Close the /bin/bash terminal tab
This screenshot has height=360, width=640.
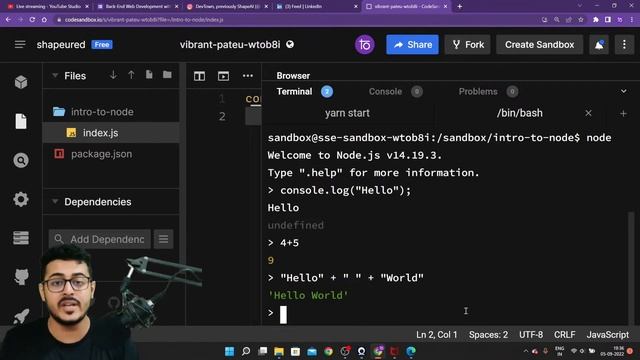coord(588,113)
